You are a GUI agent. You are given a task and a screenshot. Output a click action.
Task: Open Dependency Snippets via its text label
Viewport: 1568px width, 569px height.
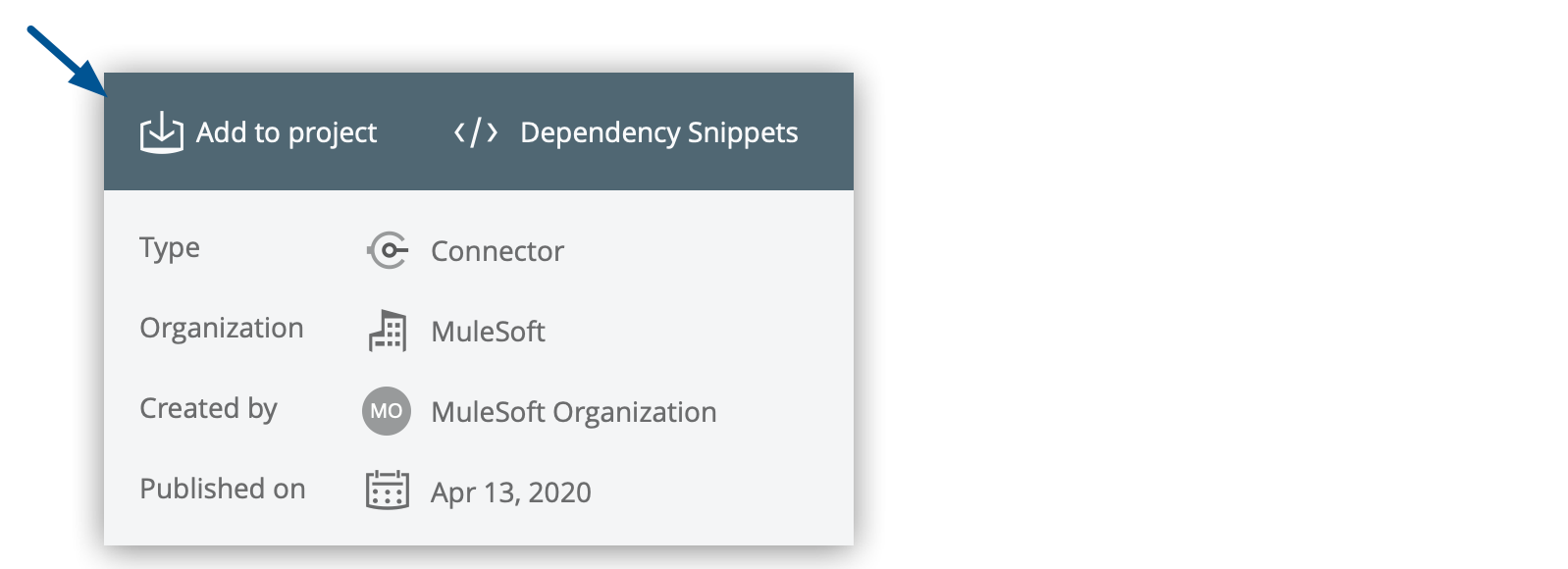(658, 132)
